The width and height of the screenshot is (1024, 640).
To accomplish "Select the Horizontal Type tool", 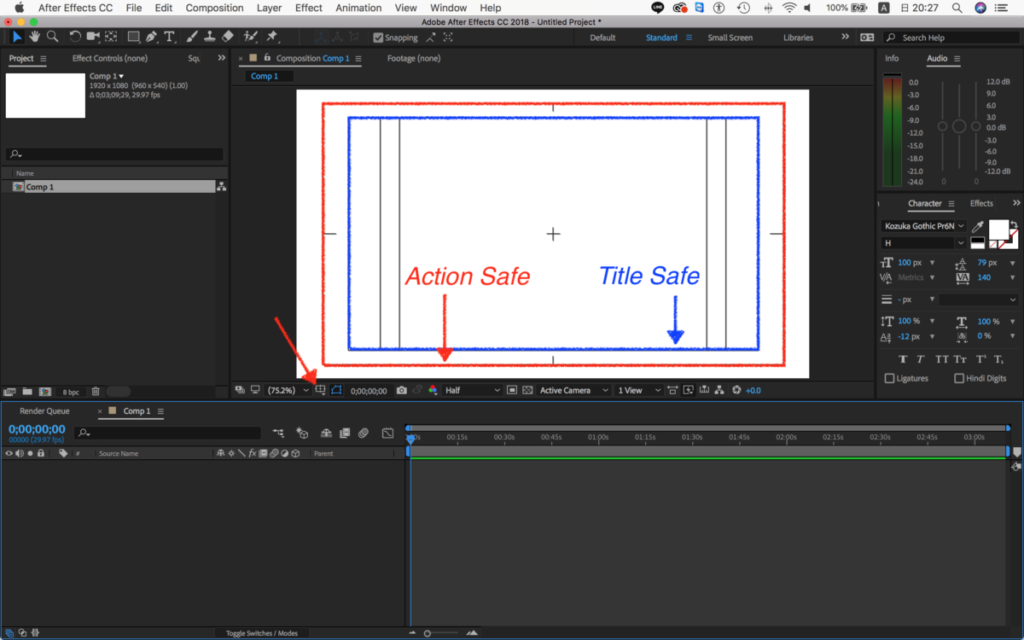I will 169,37.
